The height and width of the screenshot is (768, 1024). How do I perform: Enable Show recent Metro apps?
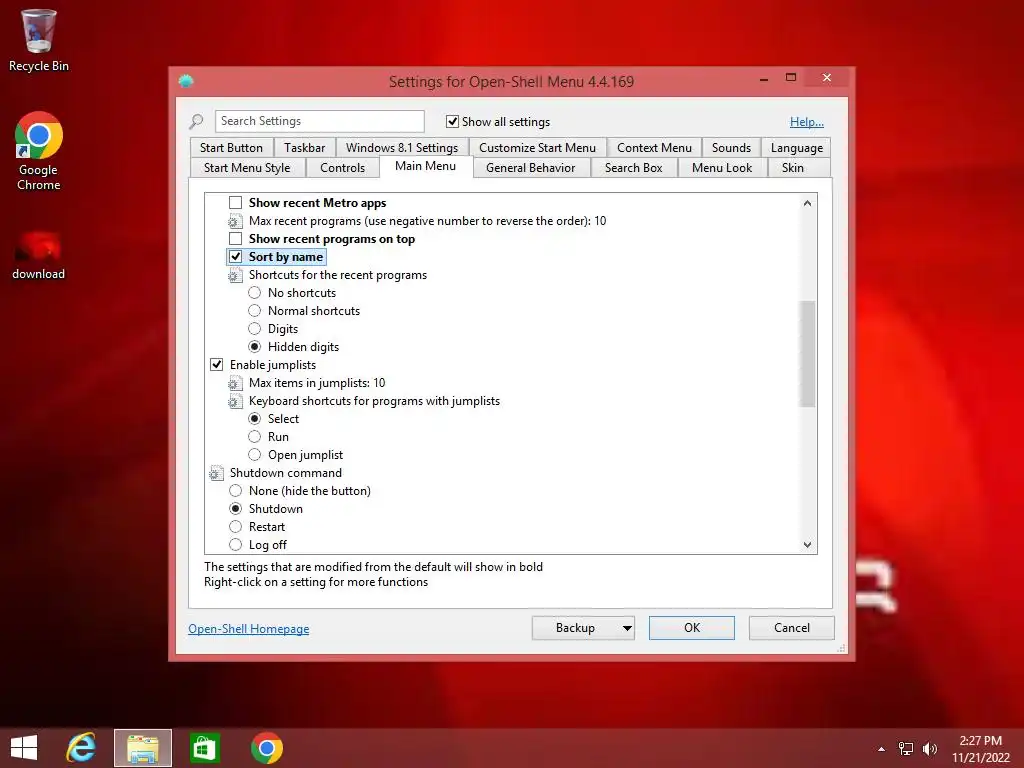pos(235,203)
